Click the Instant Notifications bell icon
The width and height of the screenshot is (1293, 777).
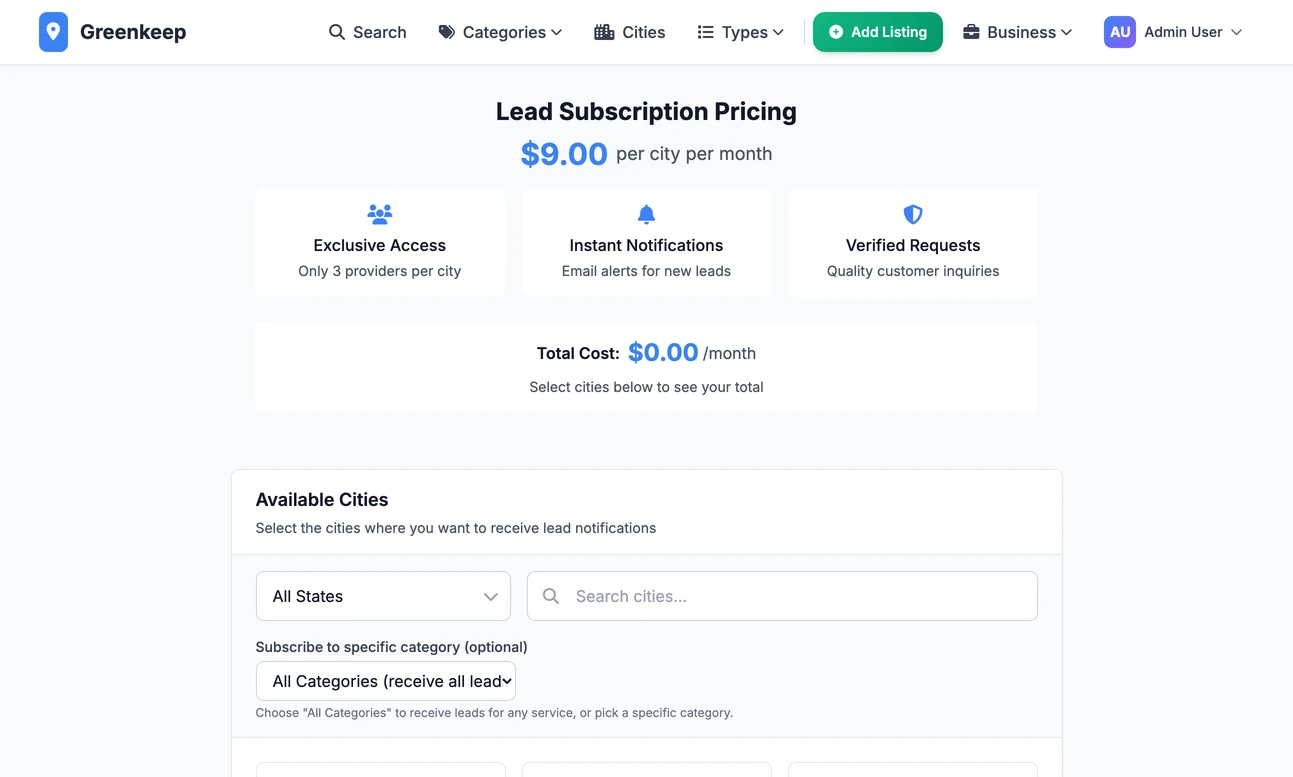pos(647,214)
